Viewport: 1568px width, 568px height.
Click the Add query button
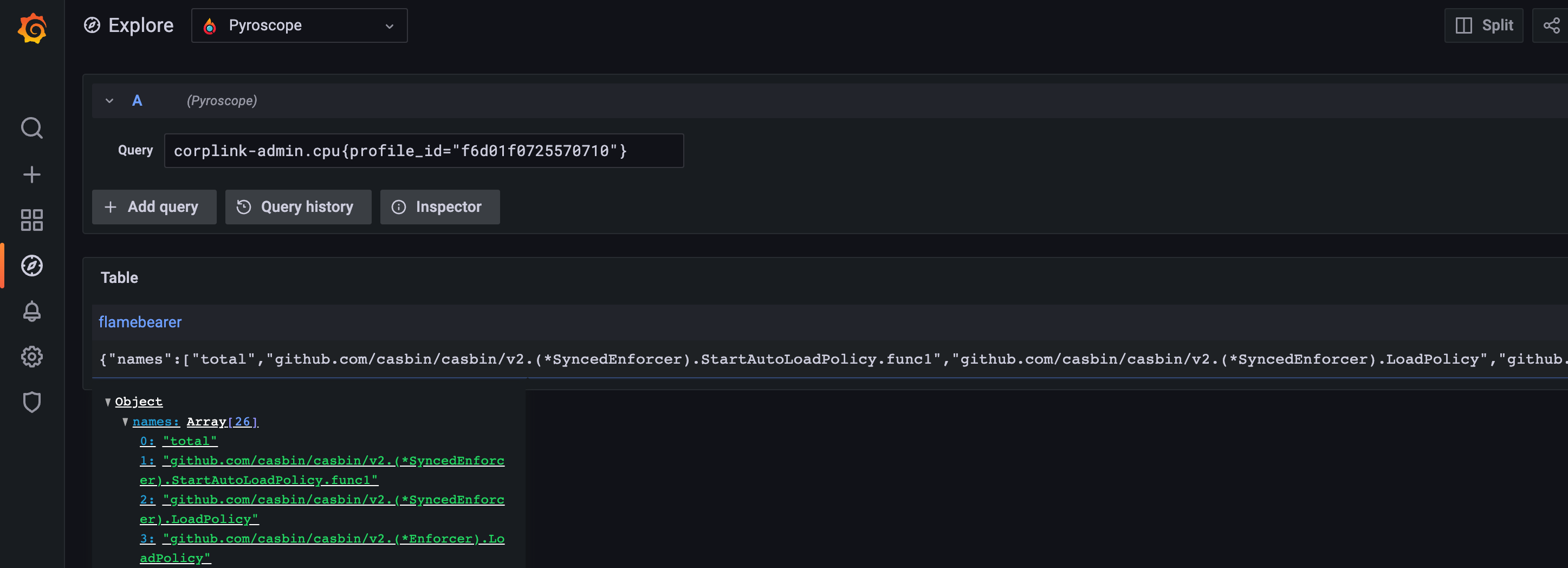(x=154, y=207)
